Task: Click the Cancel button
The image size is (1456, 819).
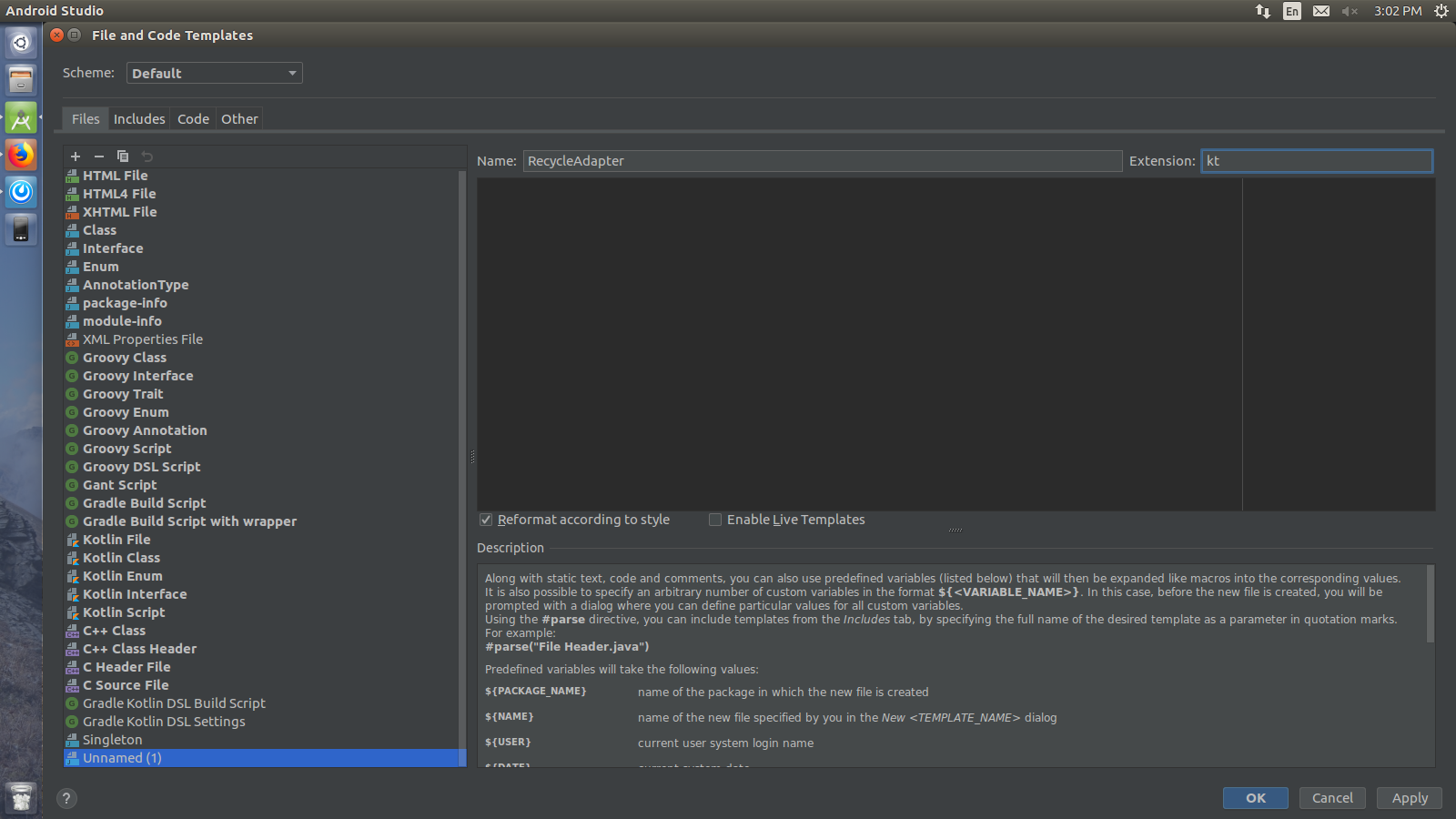Action: tap(1332, 798)
